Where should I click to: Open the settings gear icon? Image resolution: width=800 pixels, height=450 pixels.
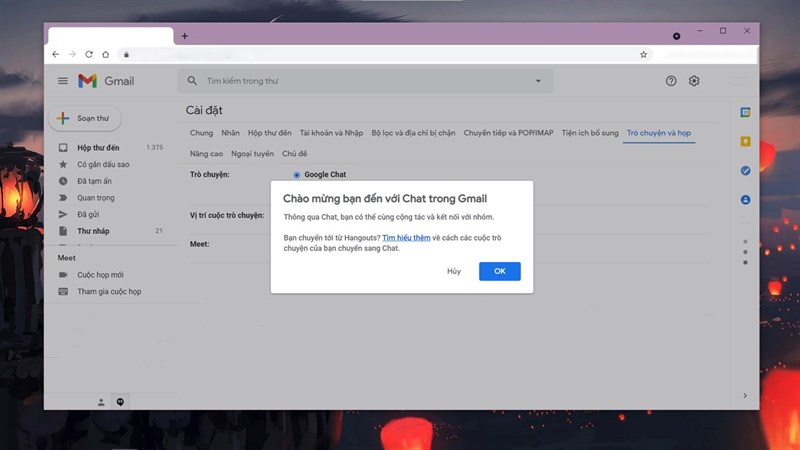click(694, 81)
